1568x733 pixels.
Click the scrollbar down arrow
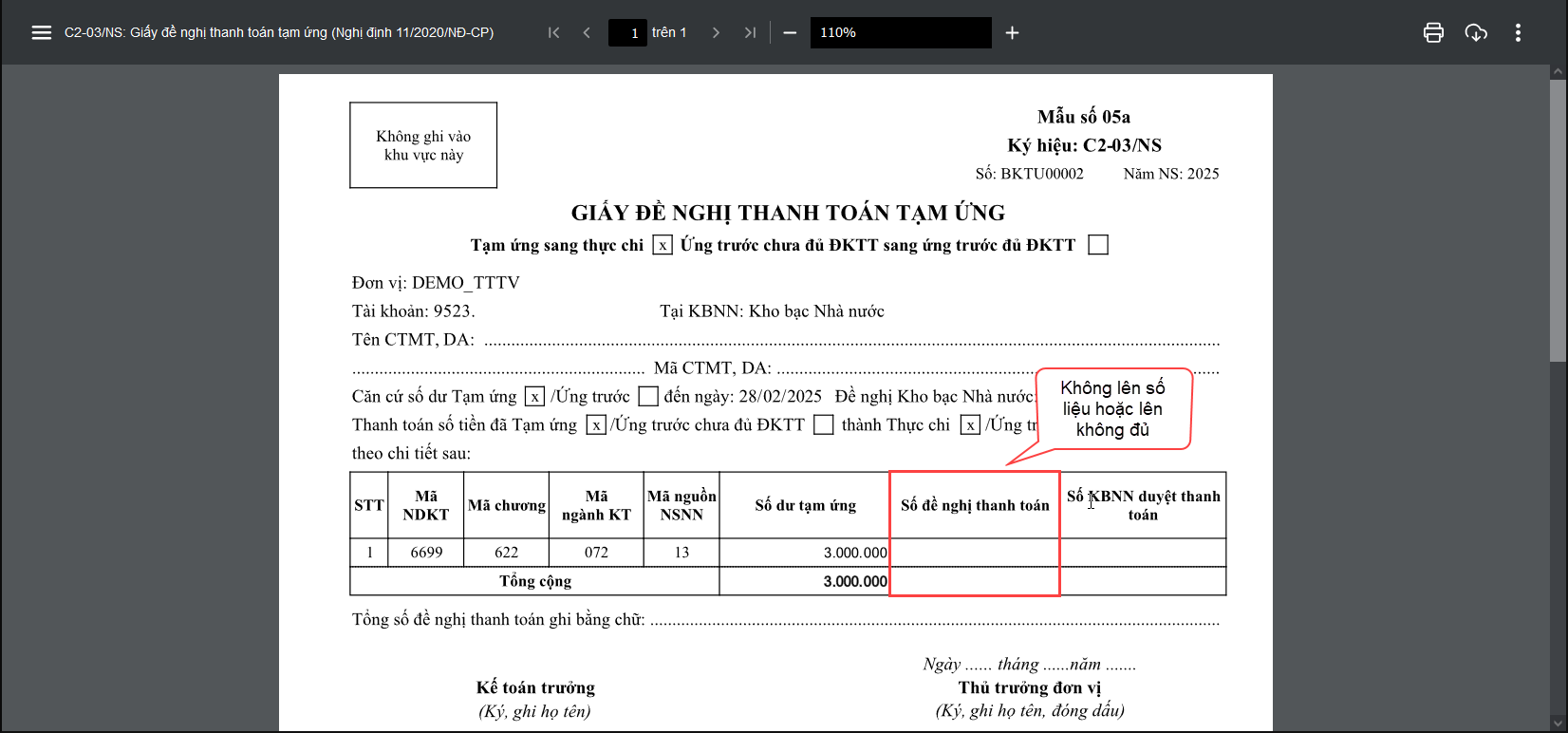tap(1558, 724)
